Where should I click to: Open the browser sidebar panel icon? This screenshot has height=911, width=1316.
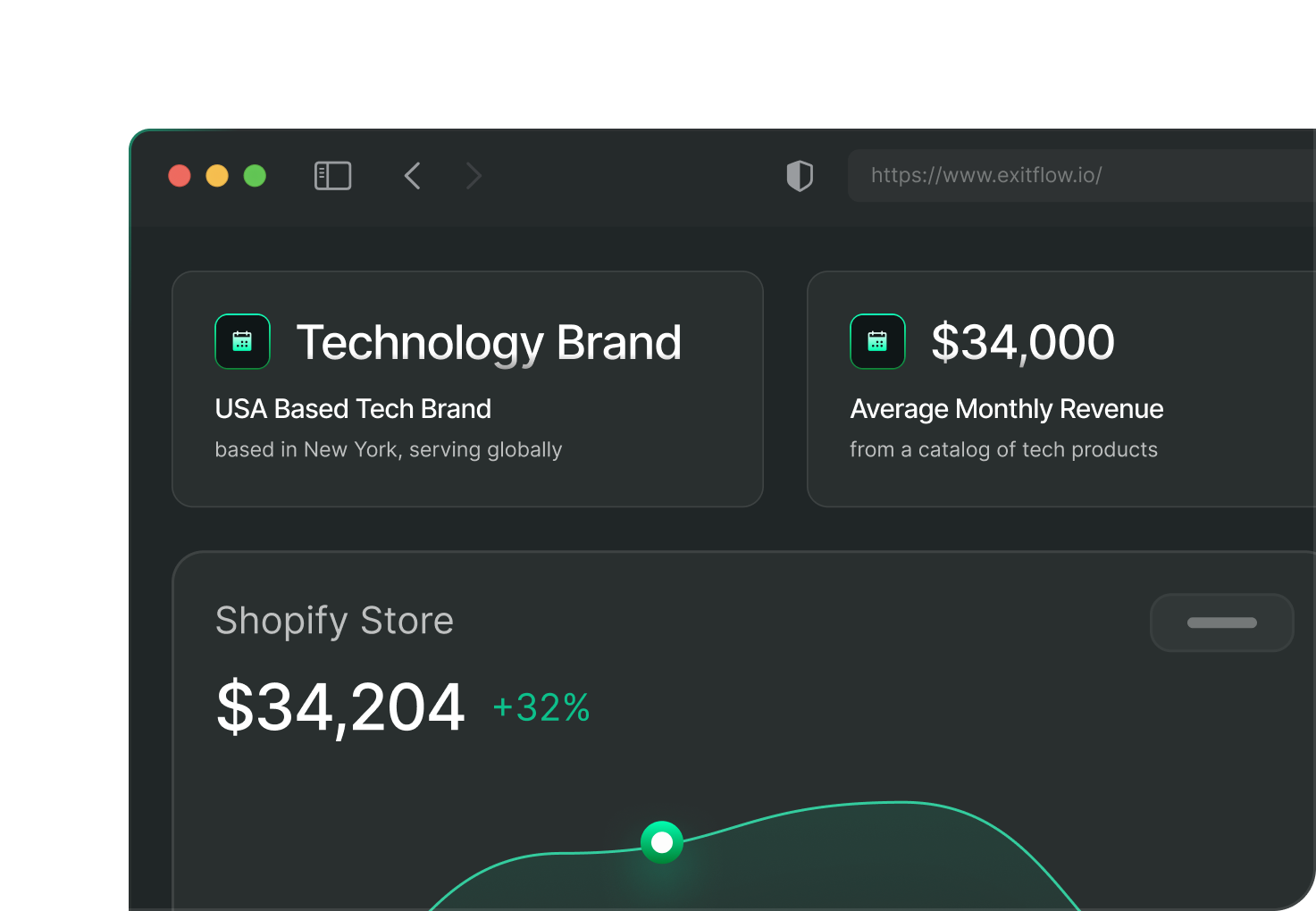click(x=332, y=175)
